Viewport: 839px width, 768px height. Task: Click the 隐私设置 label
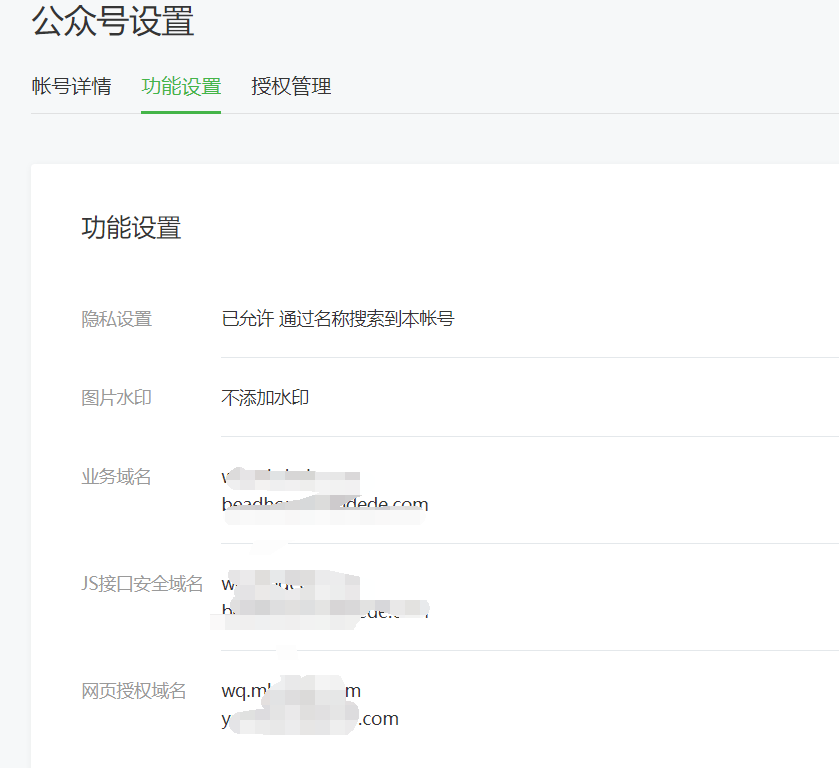pyautogui.click(x=116, y=319)
